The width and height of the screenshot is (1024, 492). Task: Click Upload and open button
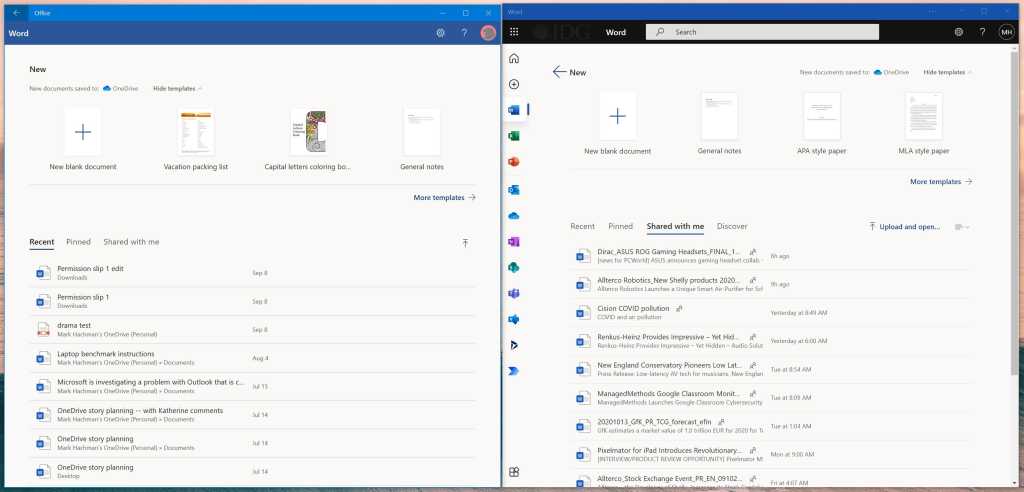(x=904, y=227)
